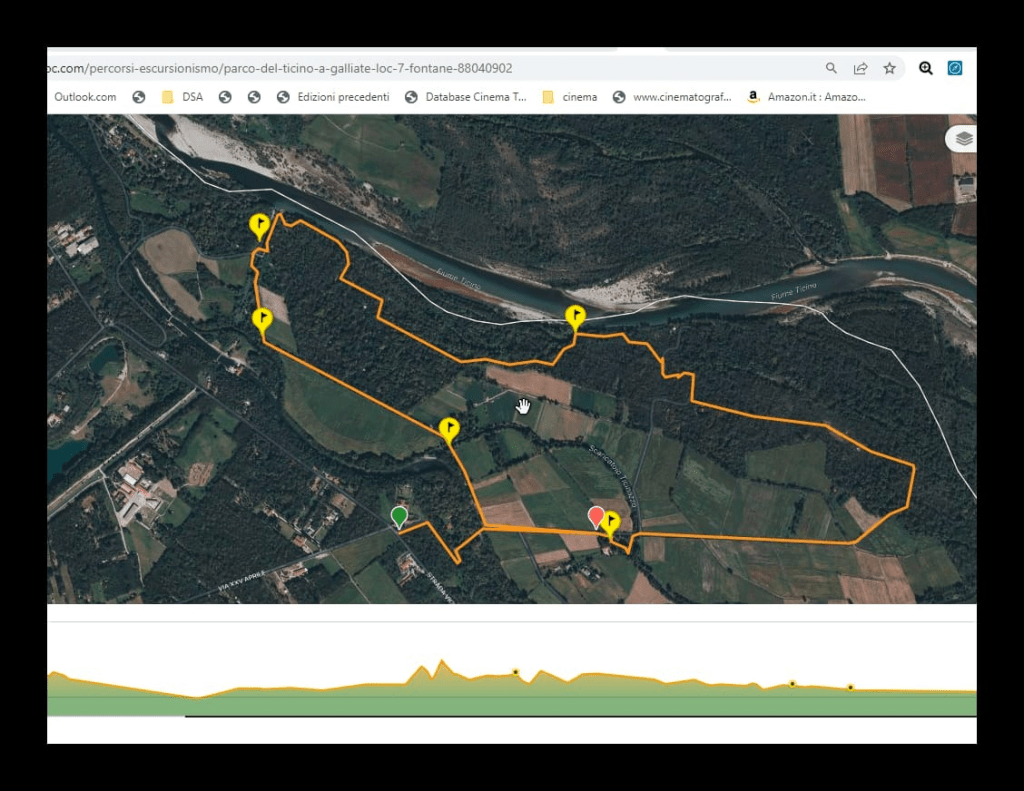This screenshot has width=1024, height=791.
Task: Click the share page icon in address bar
Action: point(860,68)
